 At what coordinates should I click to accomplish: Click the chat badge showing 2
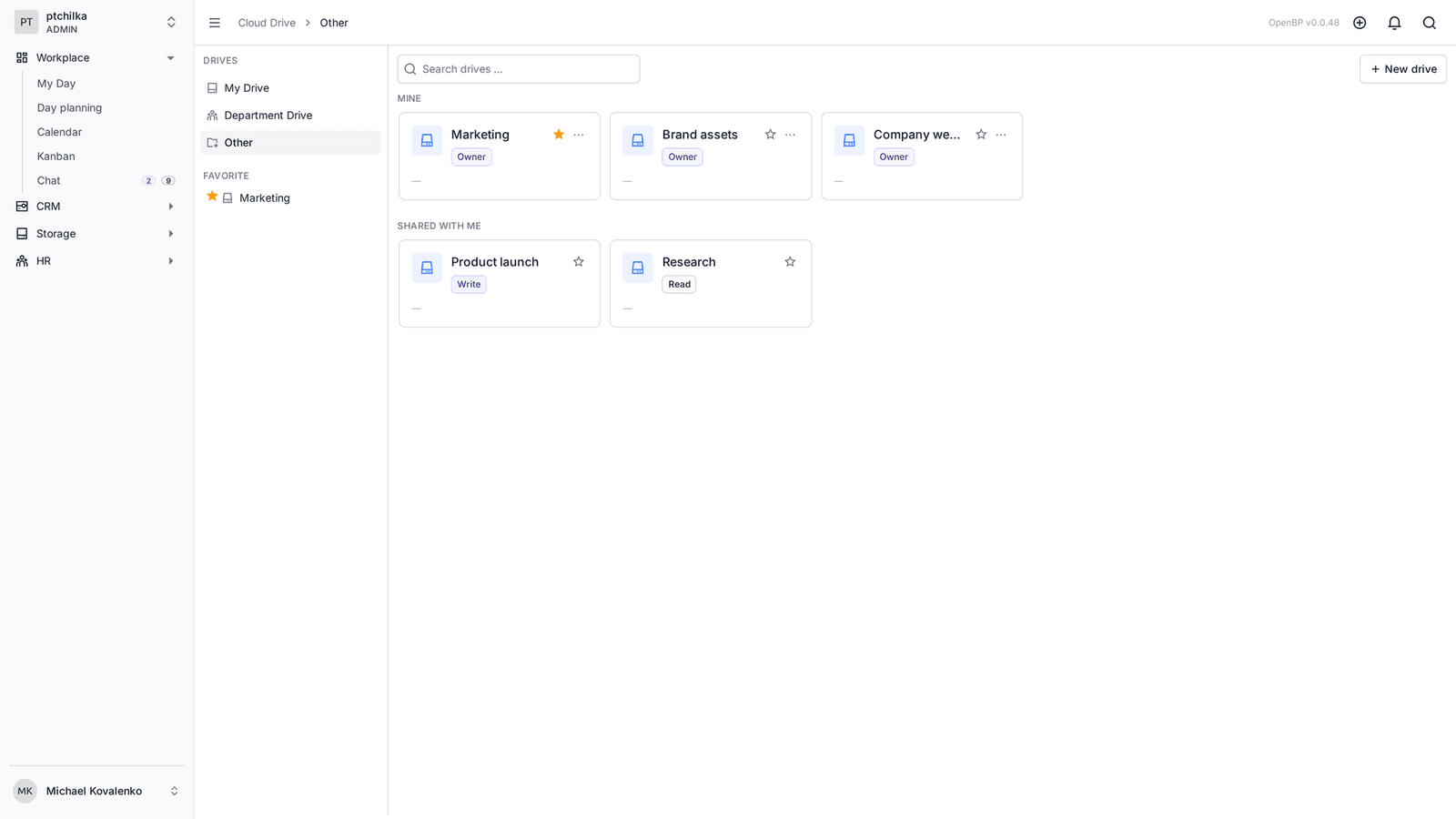148,181
